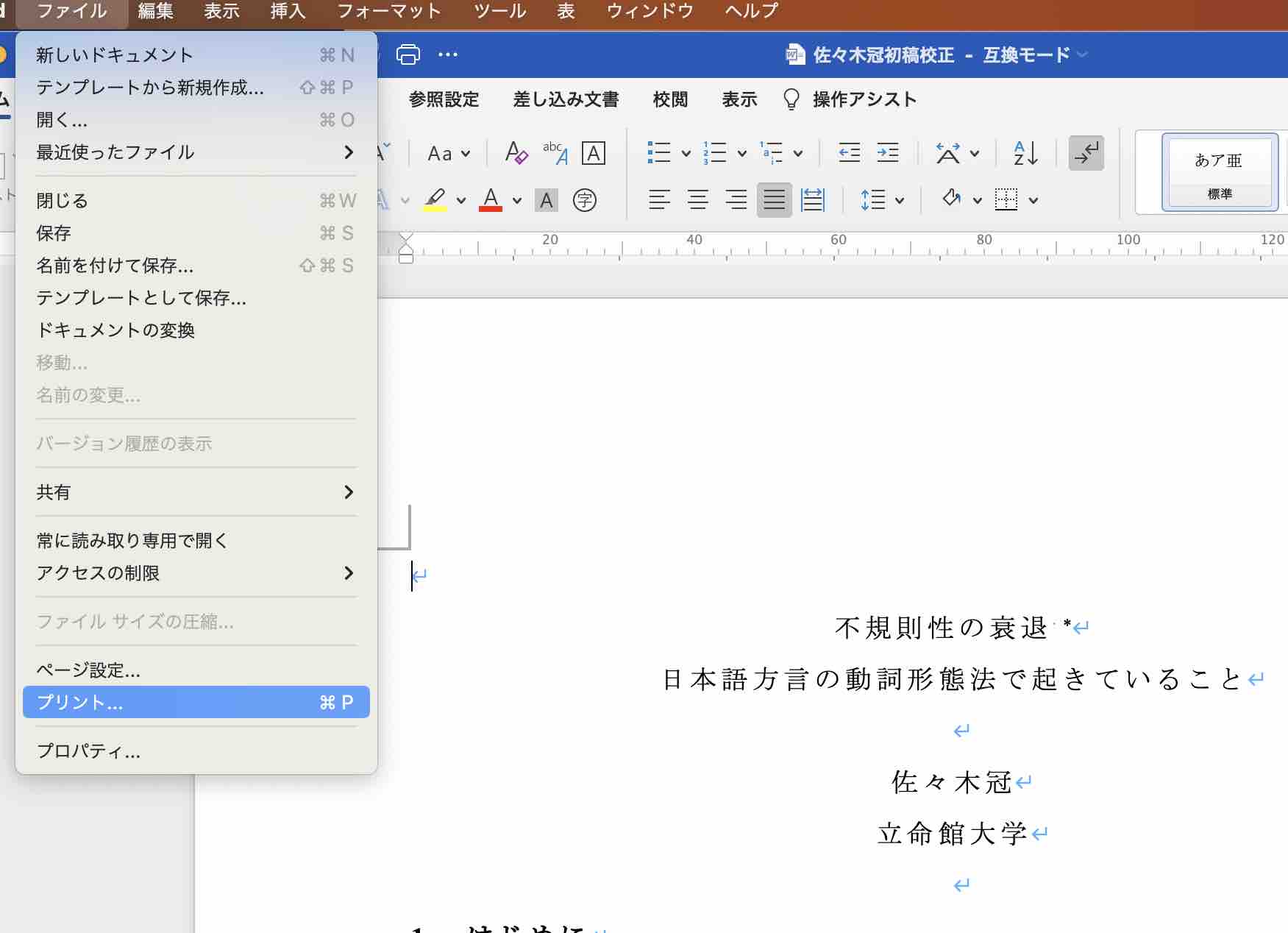The height and width of the screenshot is (933, 1288).
Task: Click the lightbulb icon for Tell Me
Action: [791, 99]
